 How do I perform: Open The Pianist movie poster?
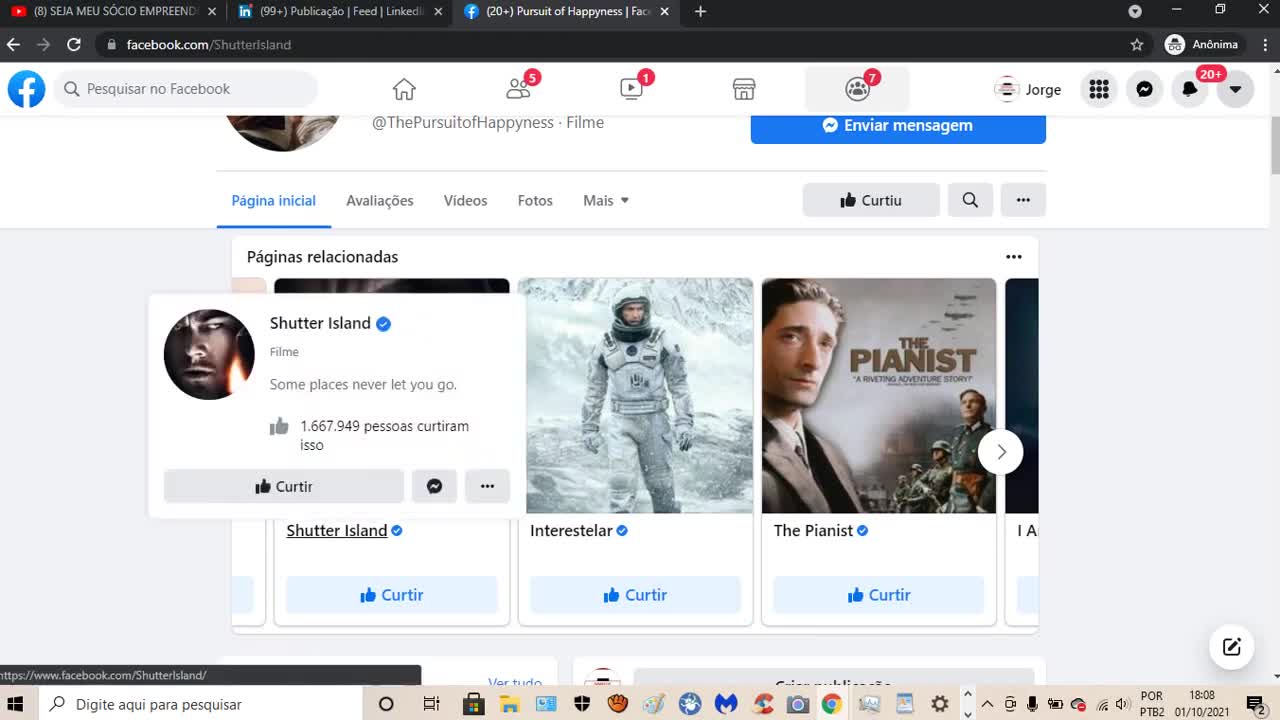(879, 396)
